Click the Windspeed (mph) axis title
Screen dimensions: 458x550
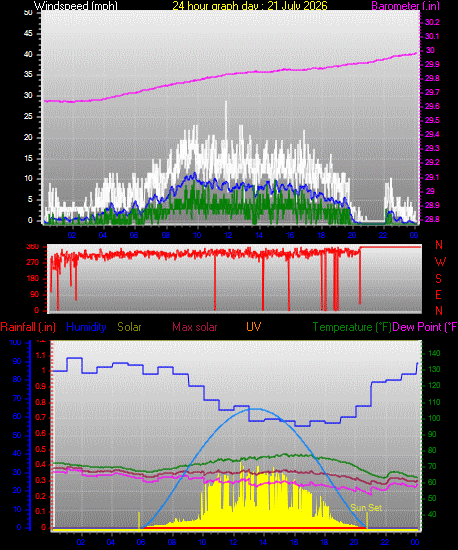coord(75,6)
